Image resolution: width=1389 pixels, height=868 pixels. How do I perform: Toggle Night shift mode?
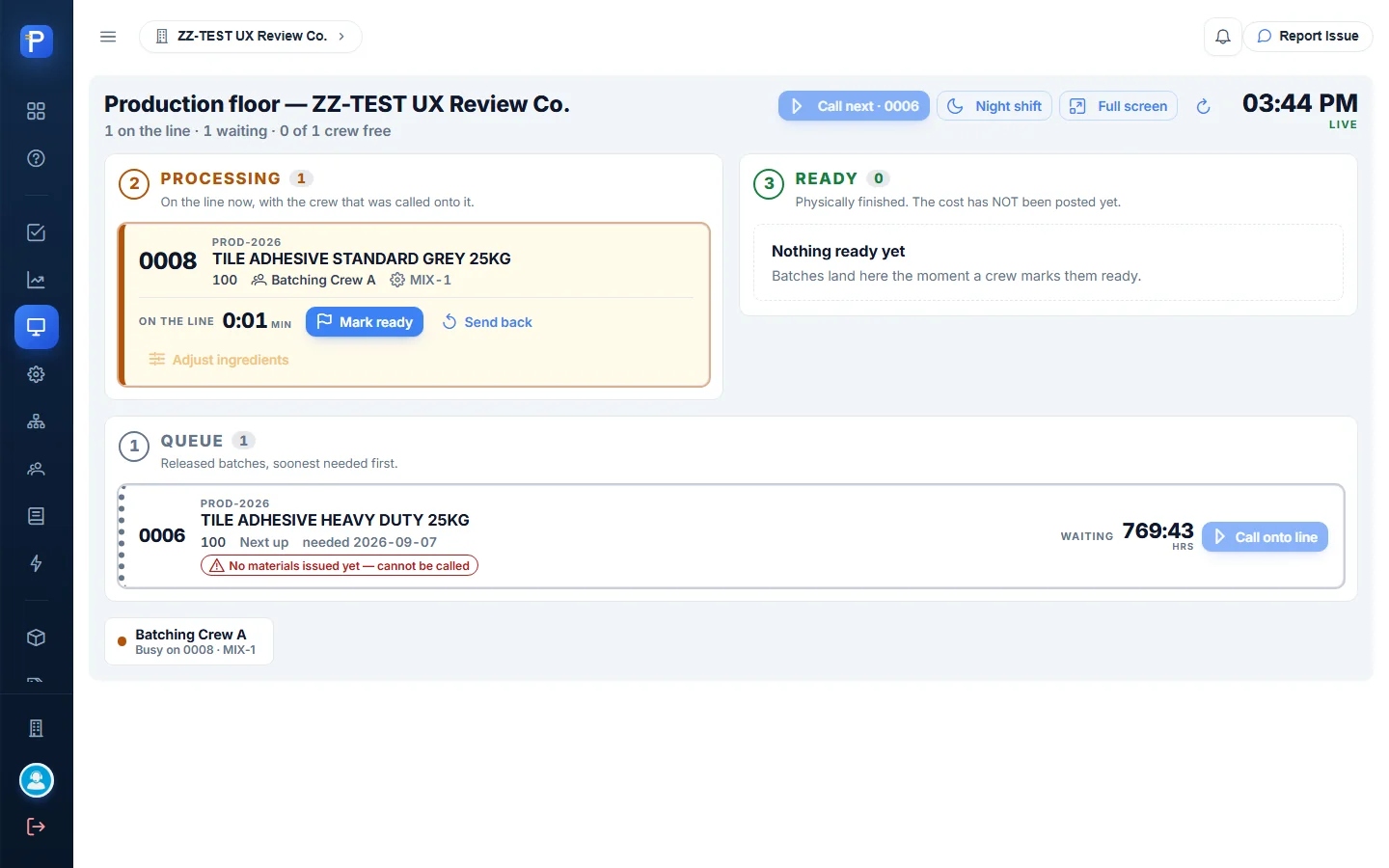(x=994, y=106)
